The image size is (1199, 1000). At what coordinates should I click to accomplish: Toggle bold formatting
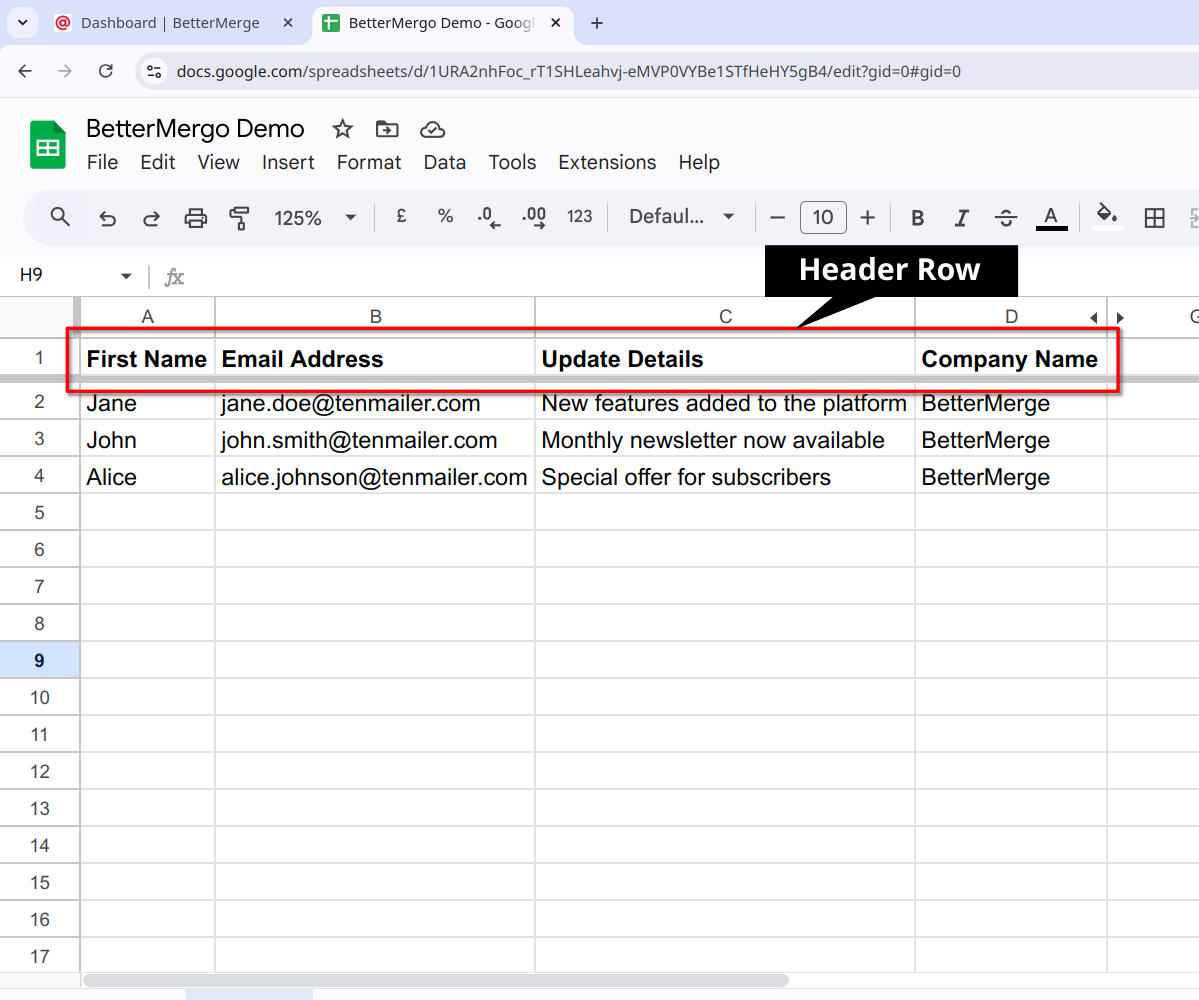click(918, 218)
